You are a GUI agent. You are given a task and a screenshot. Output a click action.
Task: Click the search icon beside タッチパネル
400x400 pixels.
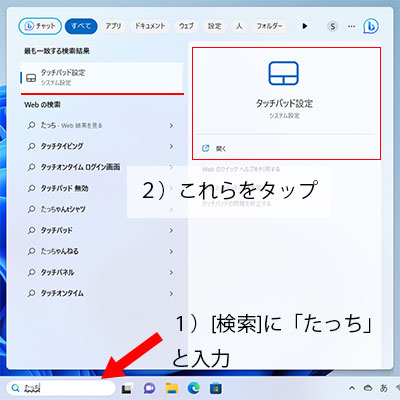(31, 272)
